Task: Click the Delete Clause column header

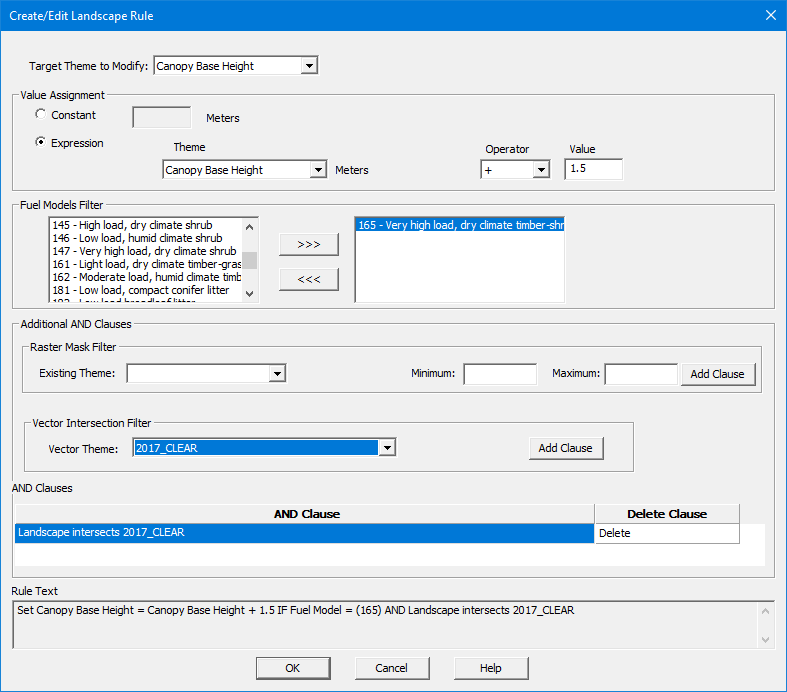Action: 667,514
